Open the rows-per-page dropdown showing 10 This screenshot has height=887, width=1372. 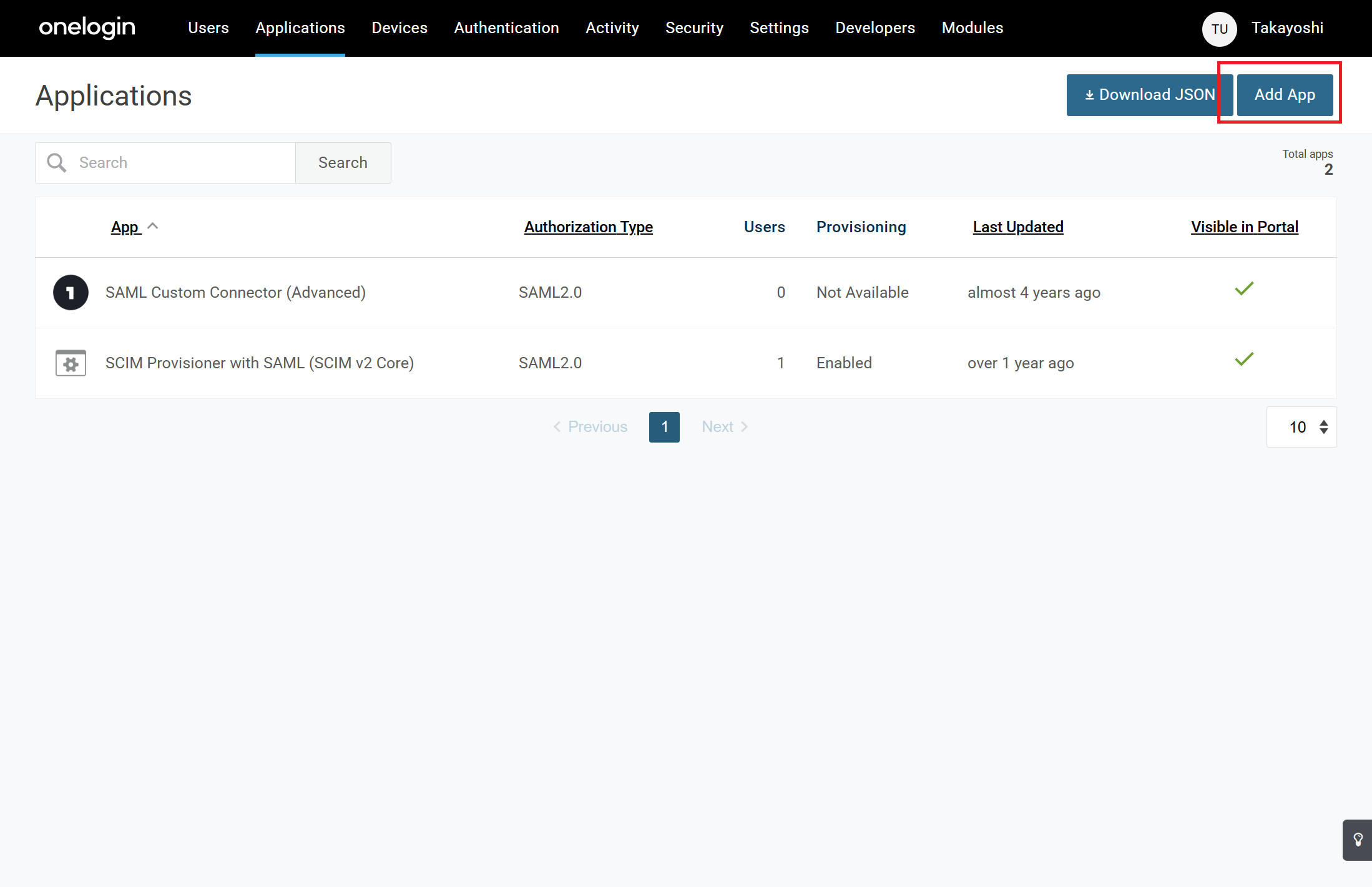tap(1301, 427)
